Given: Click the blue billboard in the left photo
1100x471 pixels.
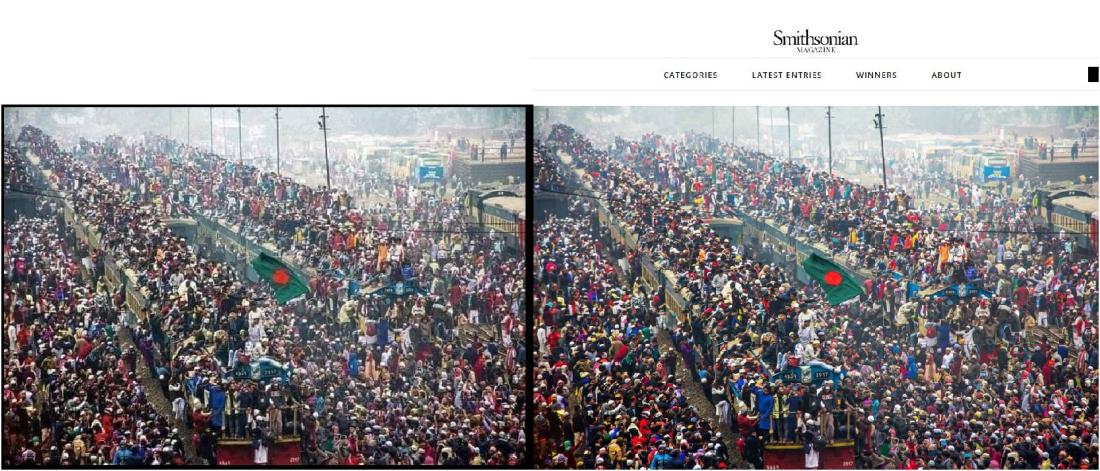Looking at the screenshot, I should pos(431,173).
